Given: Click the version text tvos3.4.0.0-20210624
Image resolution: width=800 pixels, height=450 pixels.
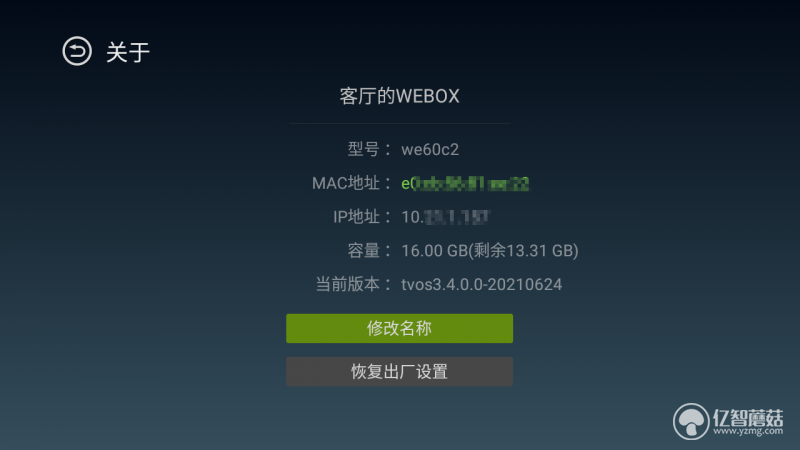Looking at the screenshot, I should click(482, 284).
